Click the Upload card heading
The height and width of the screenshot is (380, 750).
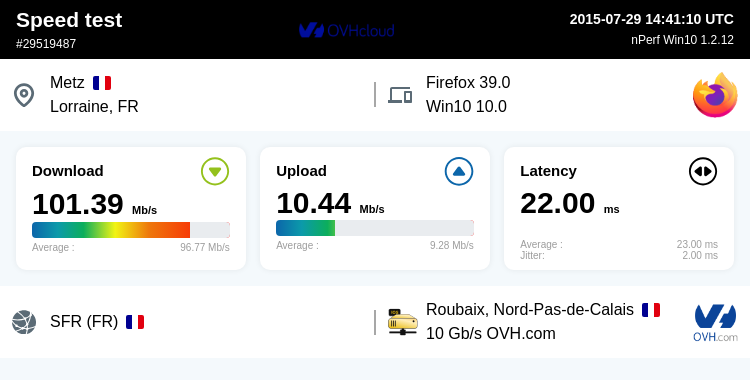pos(301,171)
